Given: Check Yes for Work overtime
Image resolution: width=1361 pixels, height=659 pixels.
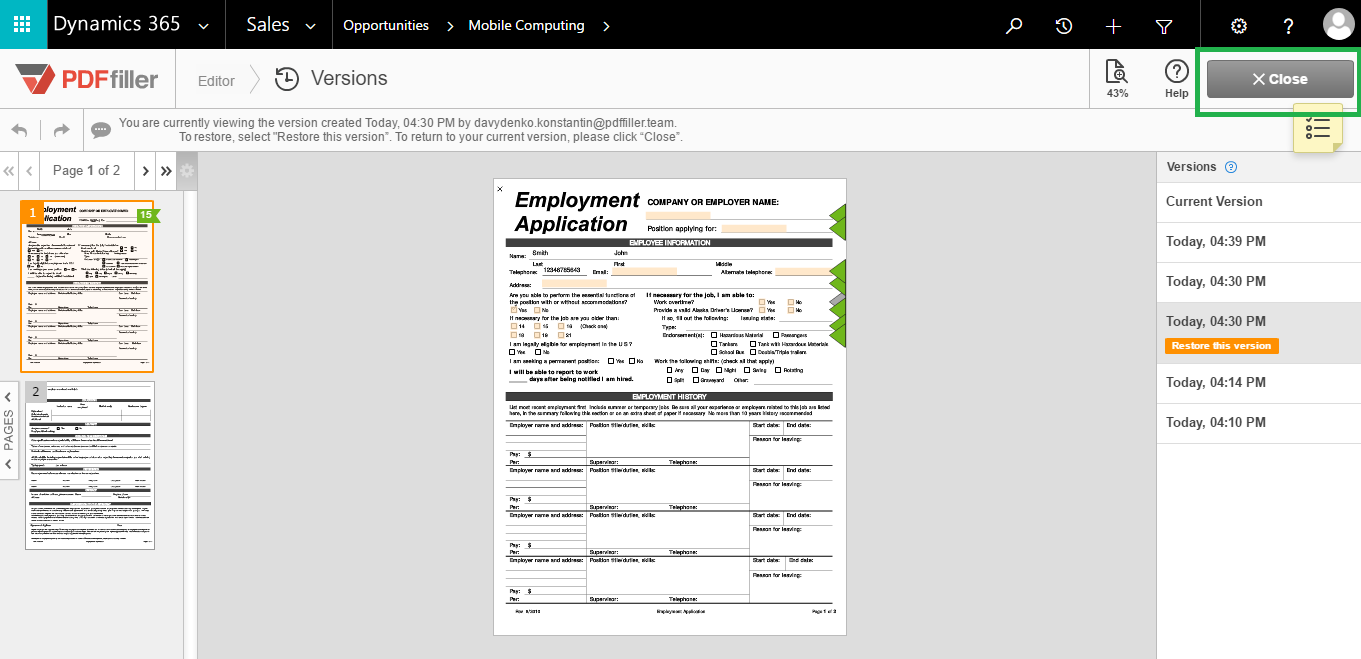Looking at the screenshot, I should coord(762,302).
